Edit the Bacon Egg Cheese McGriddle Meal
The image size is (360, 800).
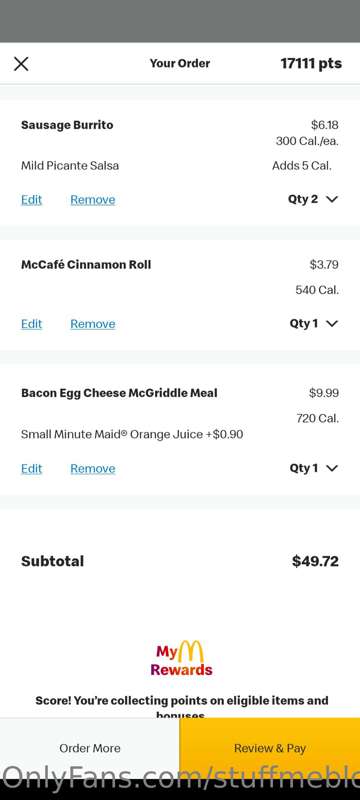(x=32, y=469)
